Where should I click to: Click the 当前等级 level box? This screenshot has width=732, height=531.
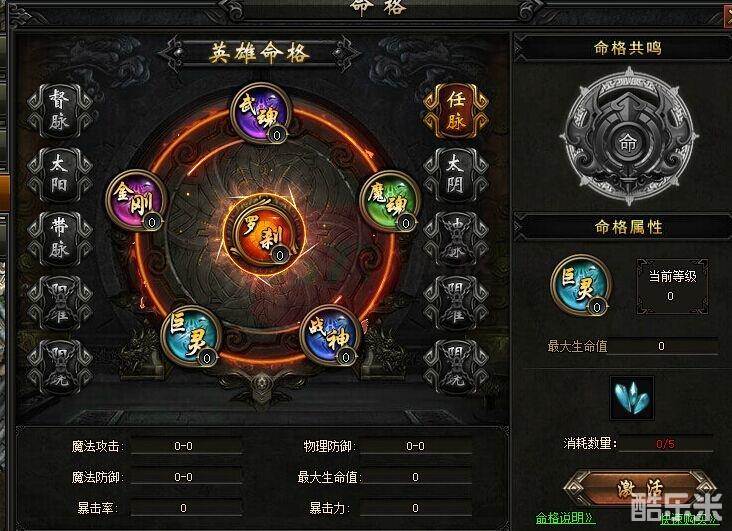coord(672,286)
